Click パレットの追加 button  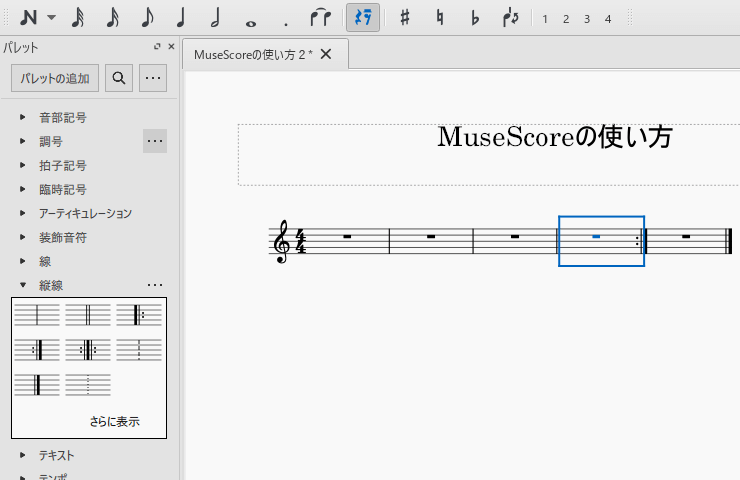click(x=55, y=78)
